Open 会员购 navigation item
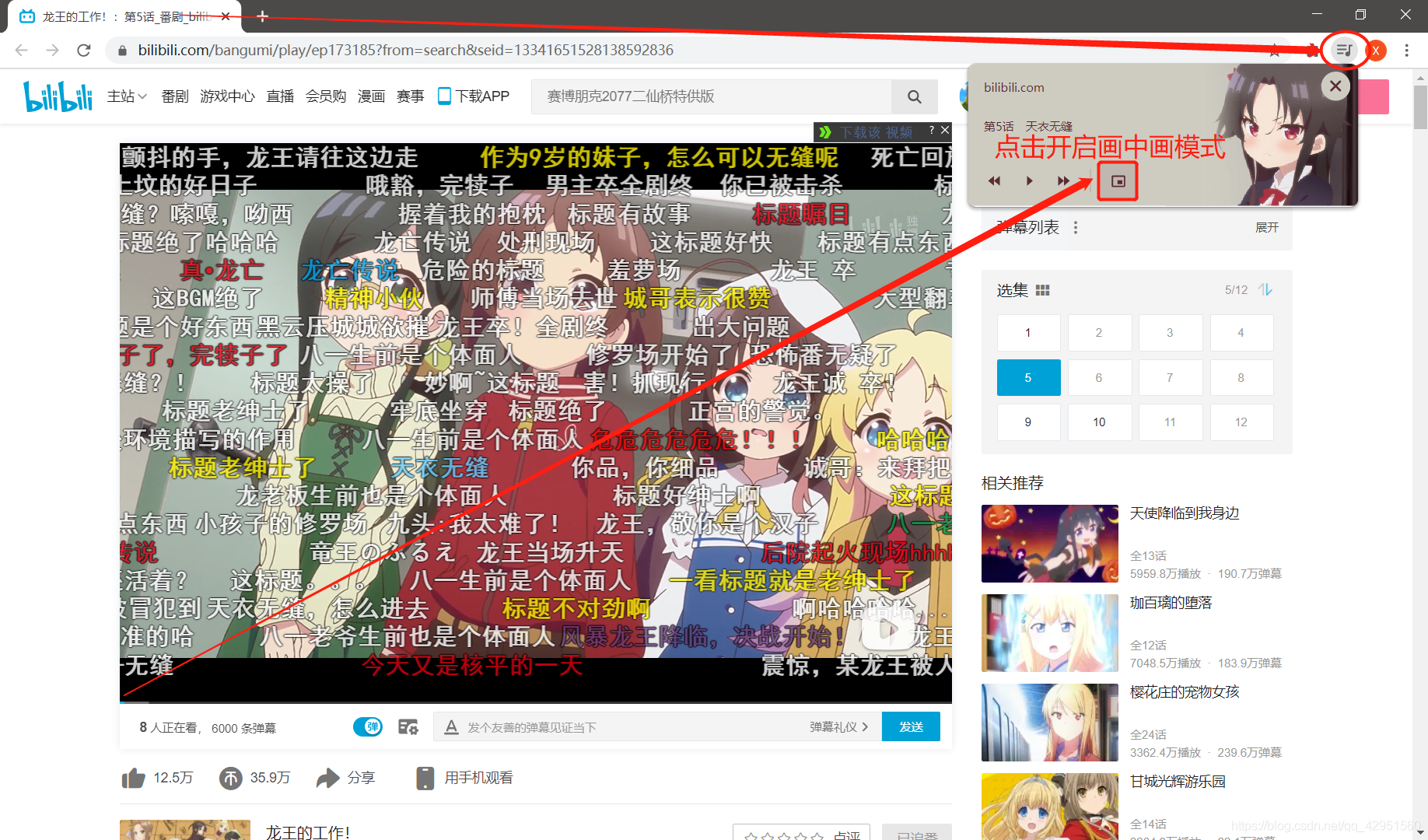1428x840 pixels. [x=326, y=96]
